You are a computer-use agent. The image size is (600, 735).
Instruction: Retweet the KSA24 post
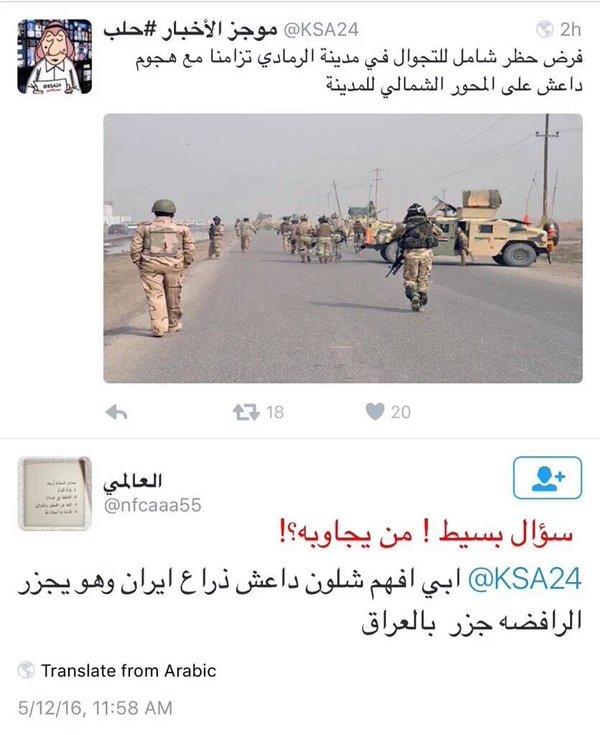point(246,412)
